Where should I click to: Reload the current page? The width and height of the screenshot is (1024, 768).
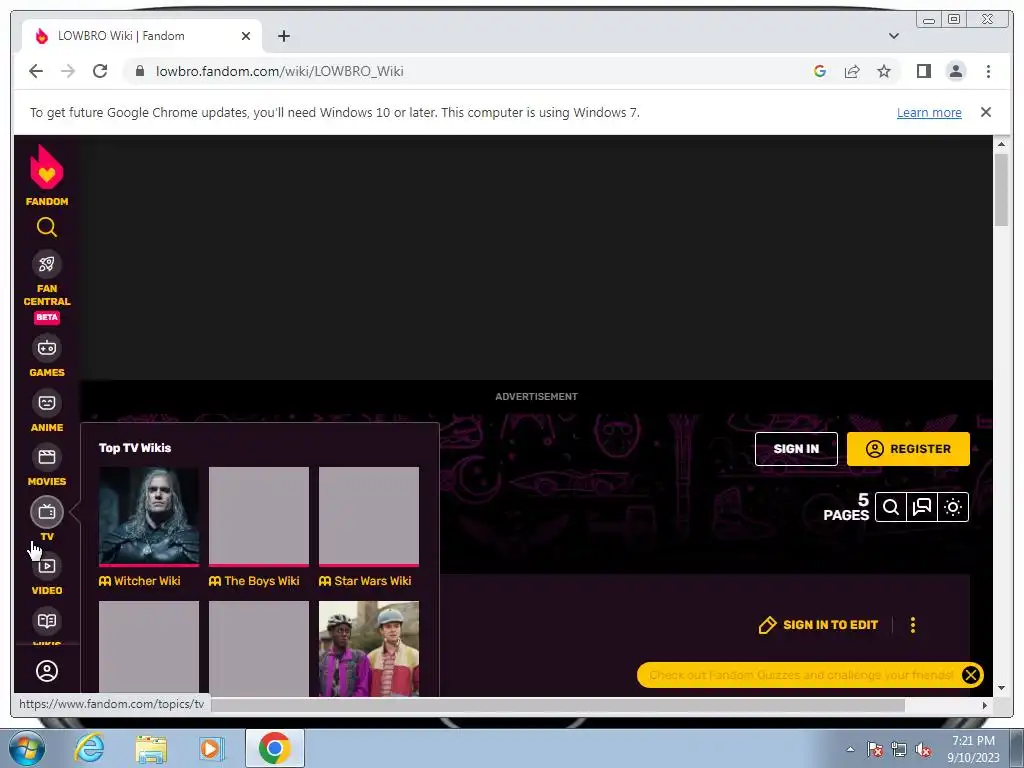point(100,71)
